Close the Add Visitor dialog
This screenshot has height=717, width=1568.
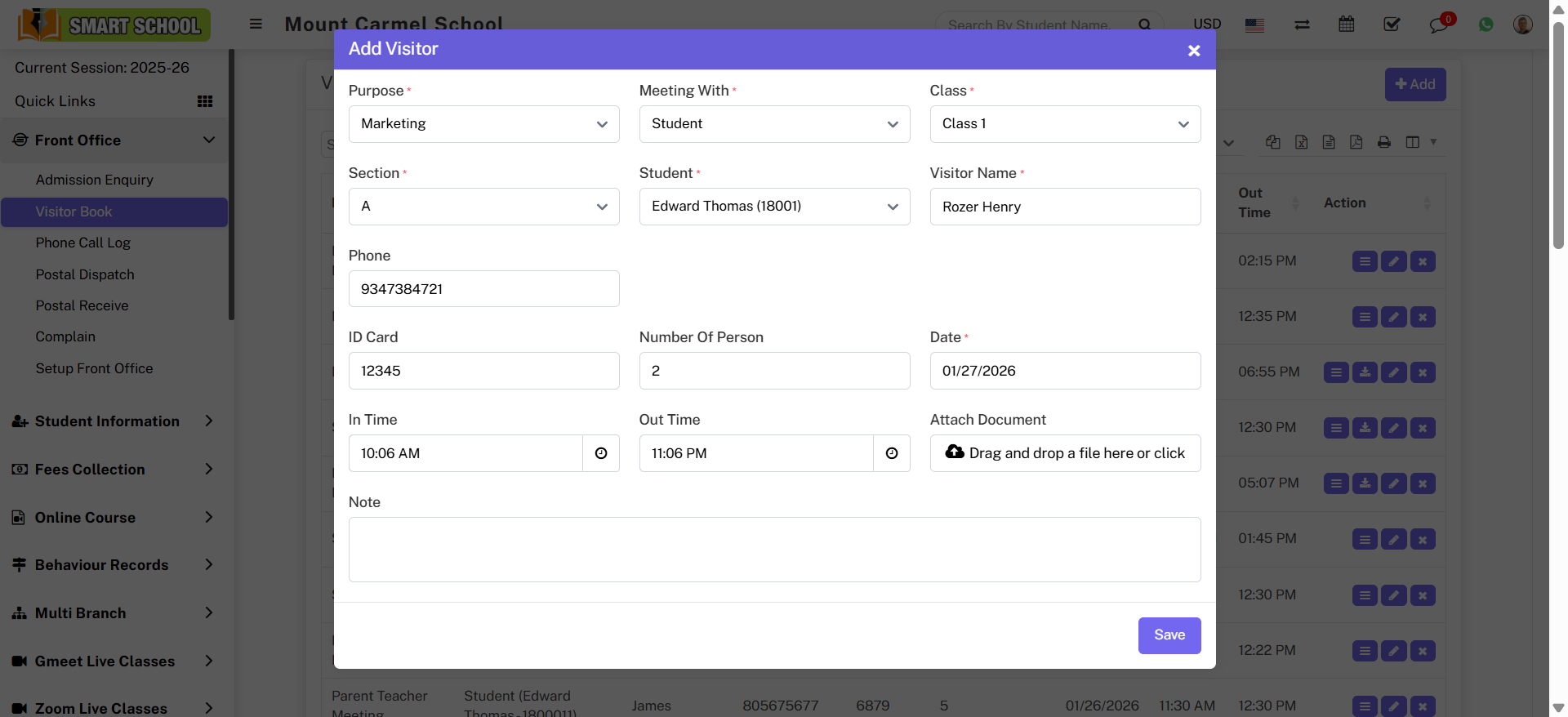tap(1193, 51)
